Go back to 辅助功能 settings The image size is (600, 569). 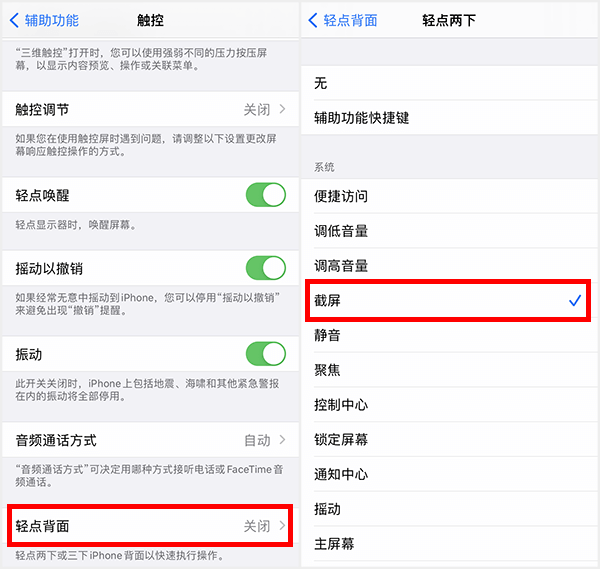tap(46, 20)
